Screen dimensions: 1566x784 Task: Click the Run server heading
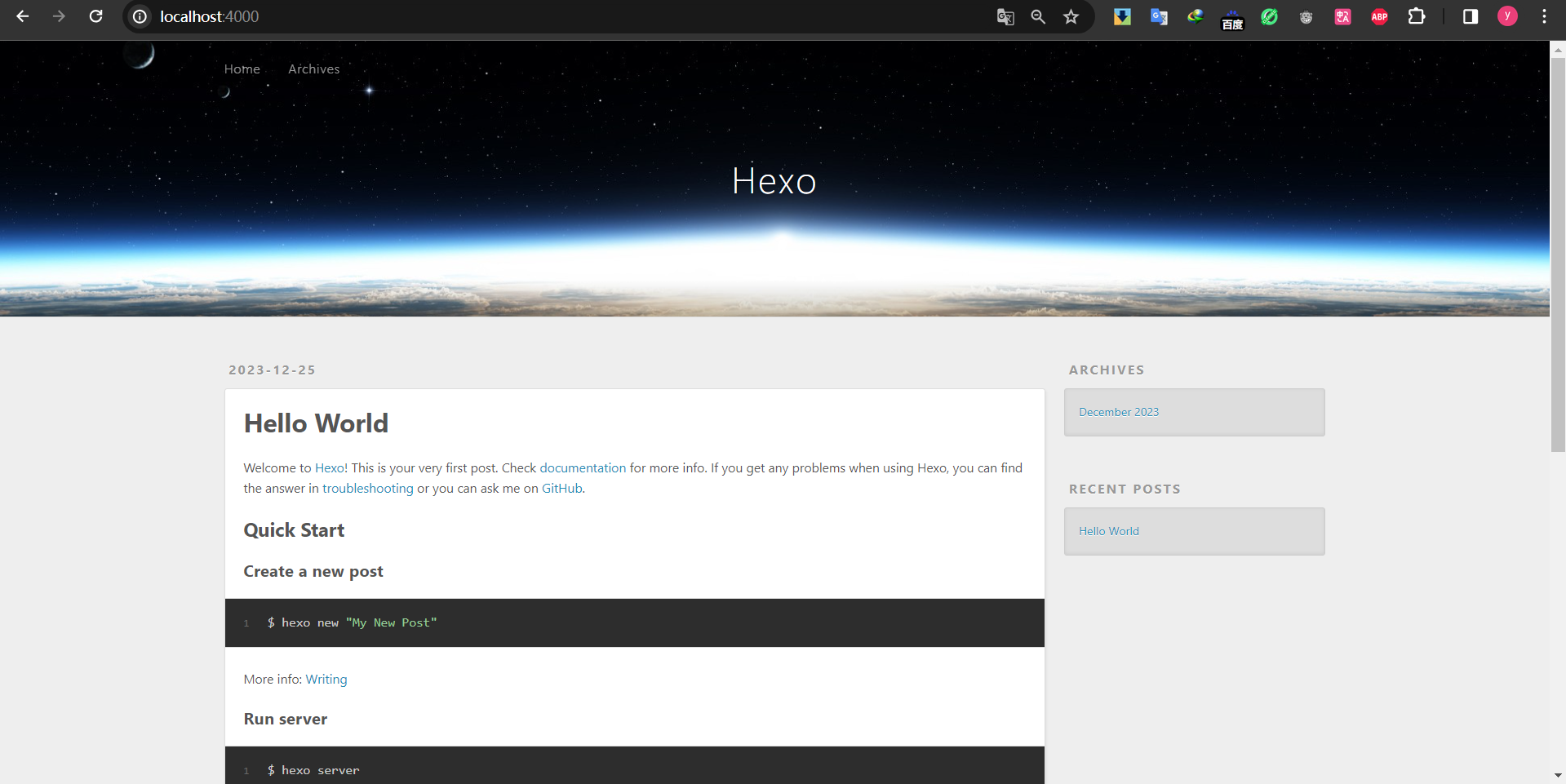pyautogui.click(x=286, y=720)
